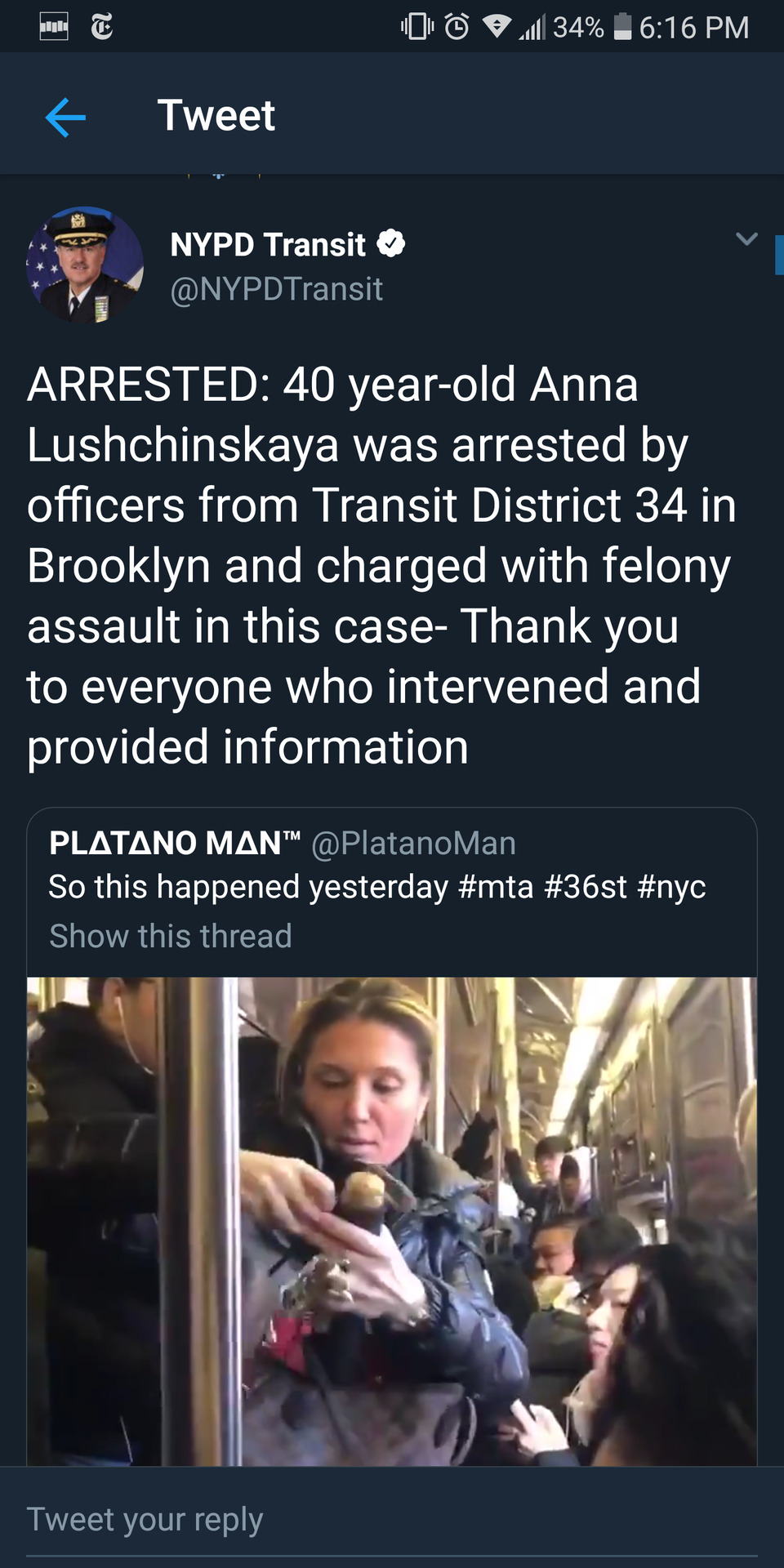This screenshot has width=784, height=1568.
Task: Tap the status bar battery icon
Action: pos(622,27)
